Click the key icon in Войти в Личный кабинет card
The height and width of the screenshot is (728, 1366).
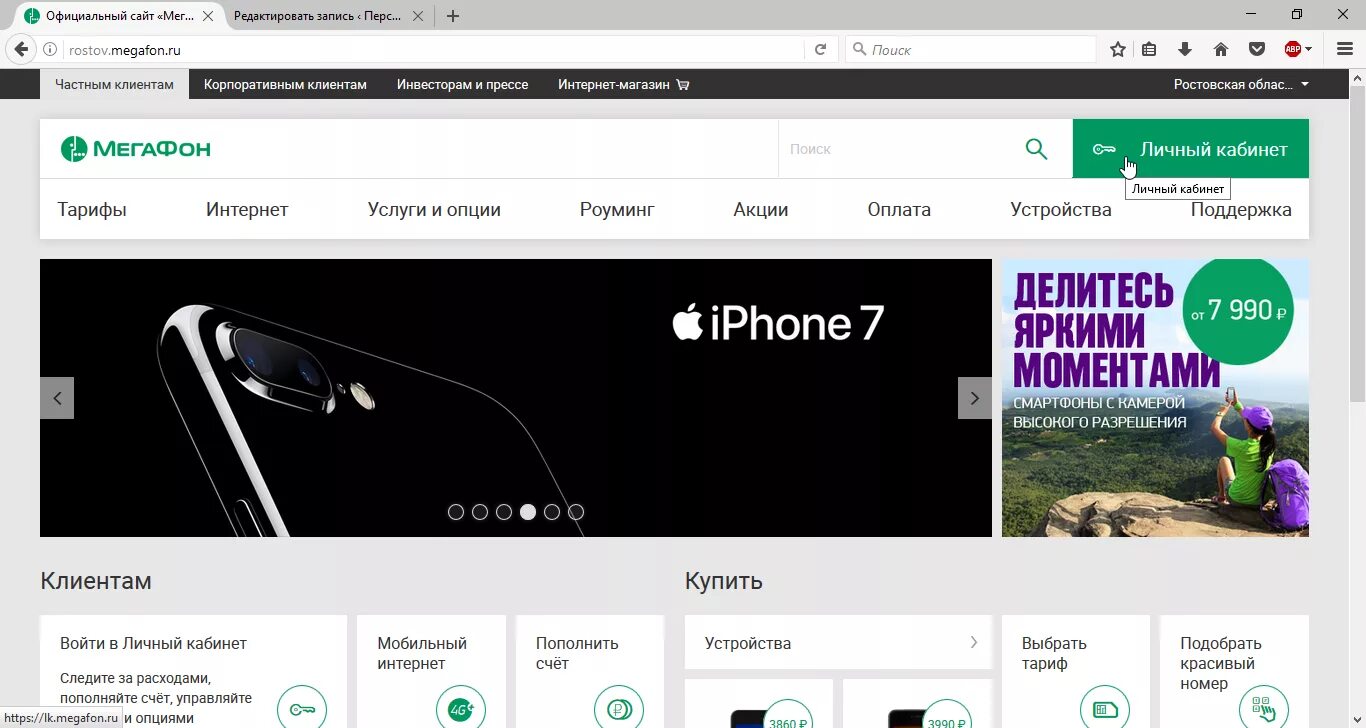click(x=301, y=709)
